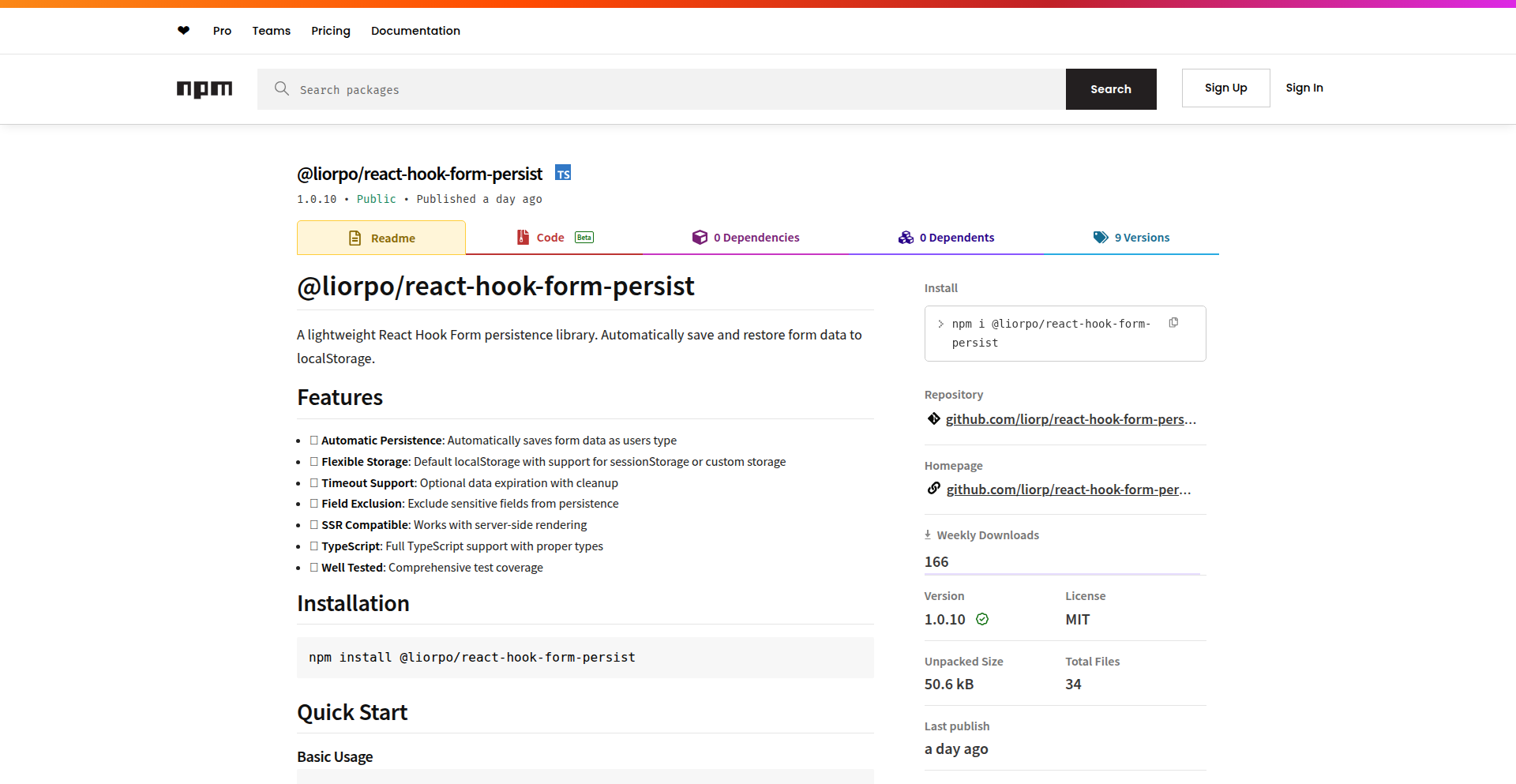Open the 0 Dependencies tab
This screenshot has height=784, width=1516.
(x=745, y=238)
